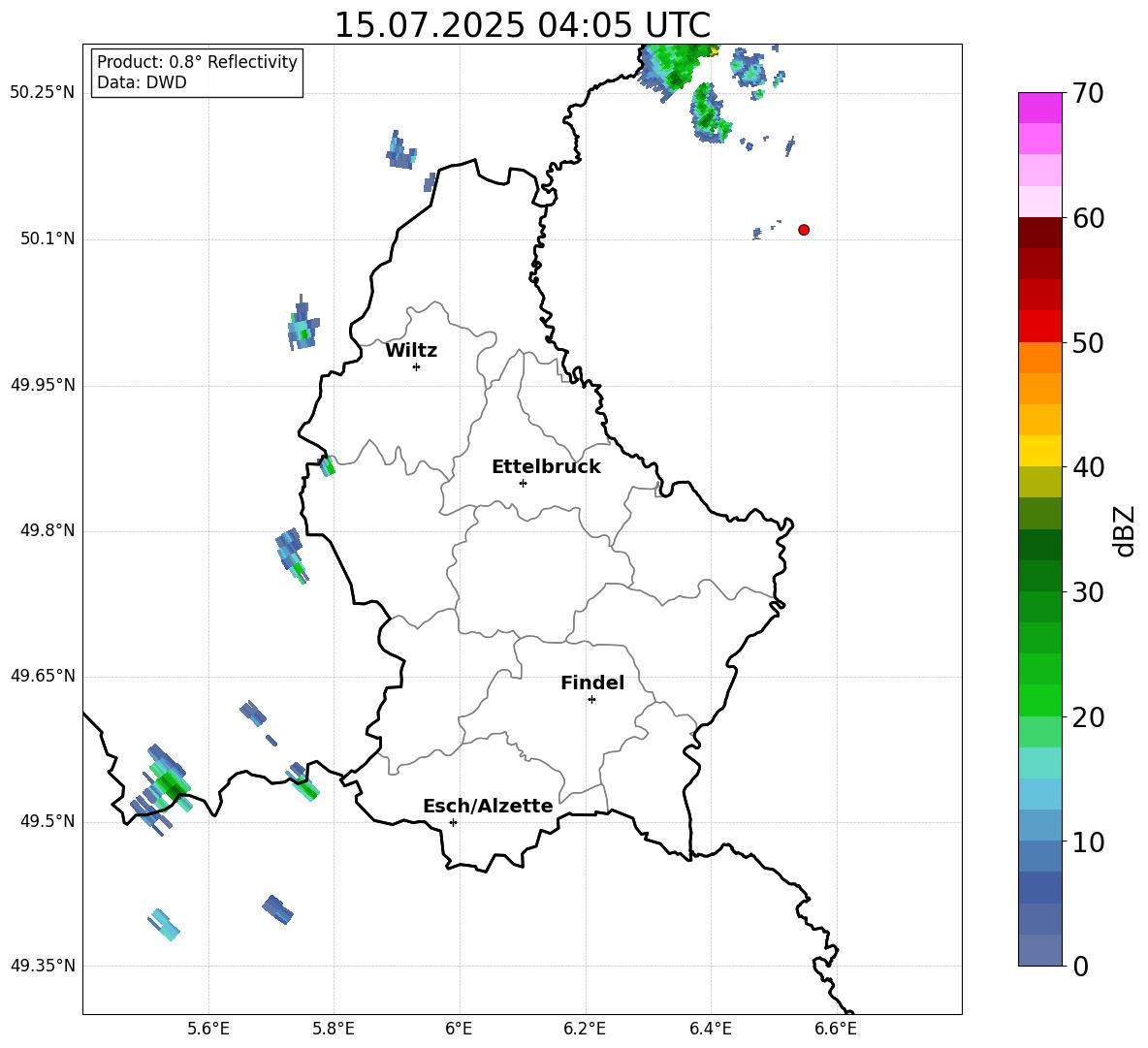Screen dimensions: 1148x1048
Task: Click the 50 colorbar tick value
Action: tap(1088, 343)
